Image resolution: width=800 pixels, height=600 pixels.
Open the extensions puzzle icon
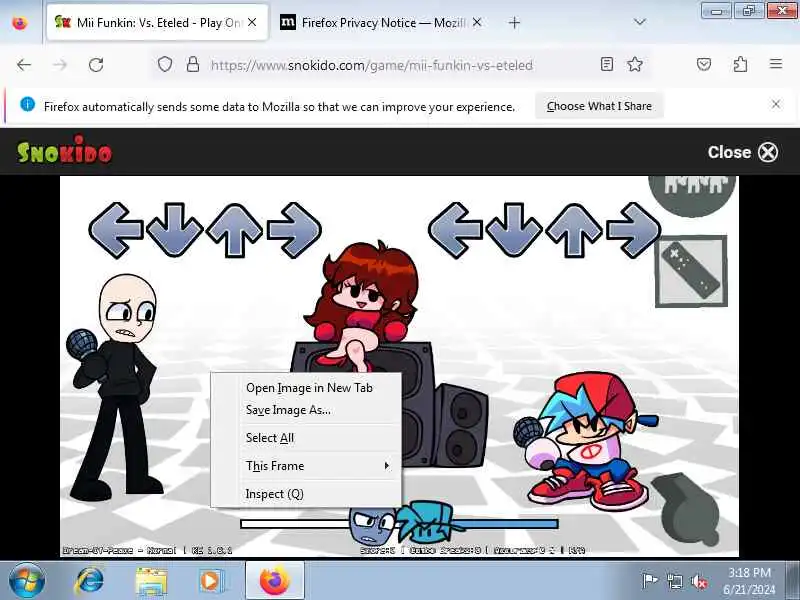point(740,64)
